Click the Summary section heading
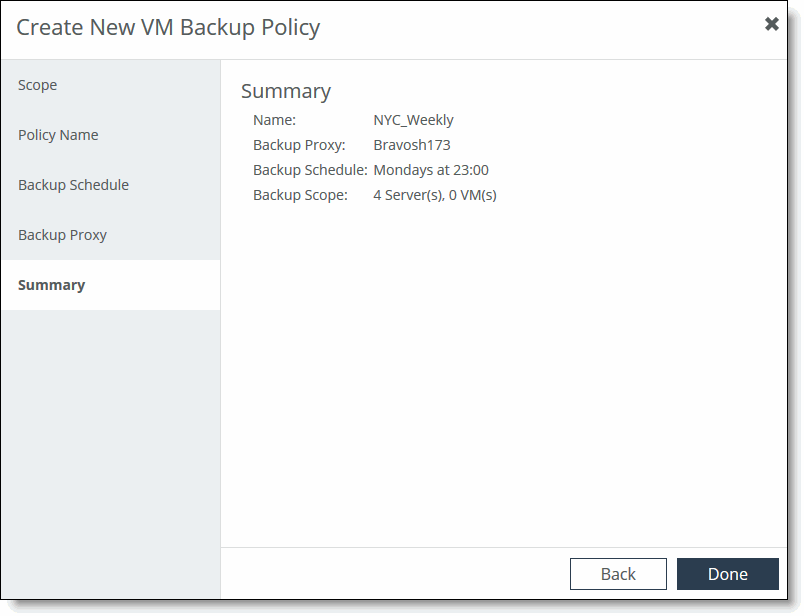Screen dimensions: 804x616 point(286,91)
